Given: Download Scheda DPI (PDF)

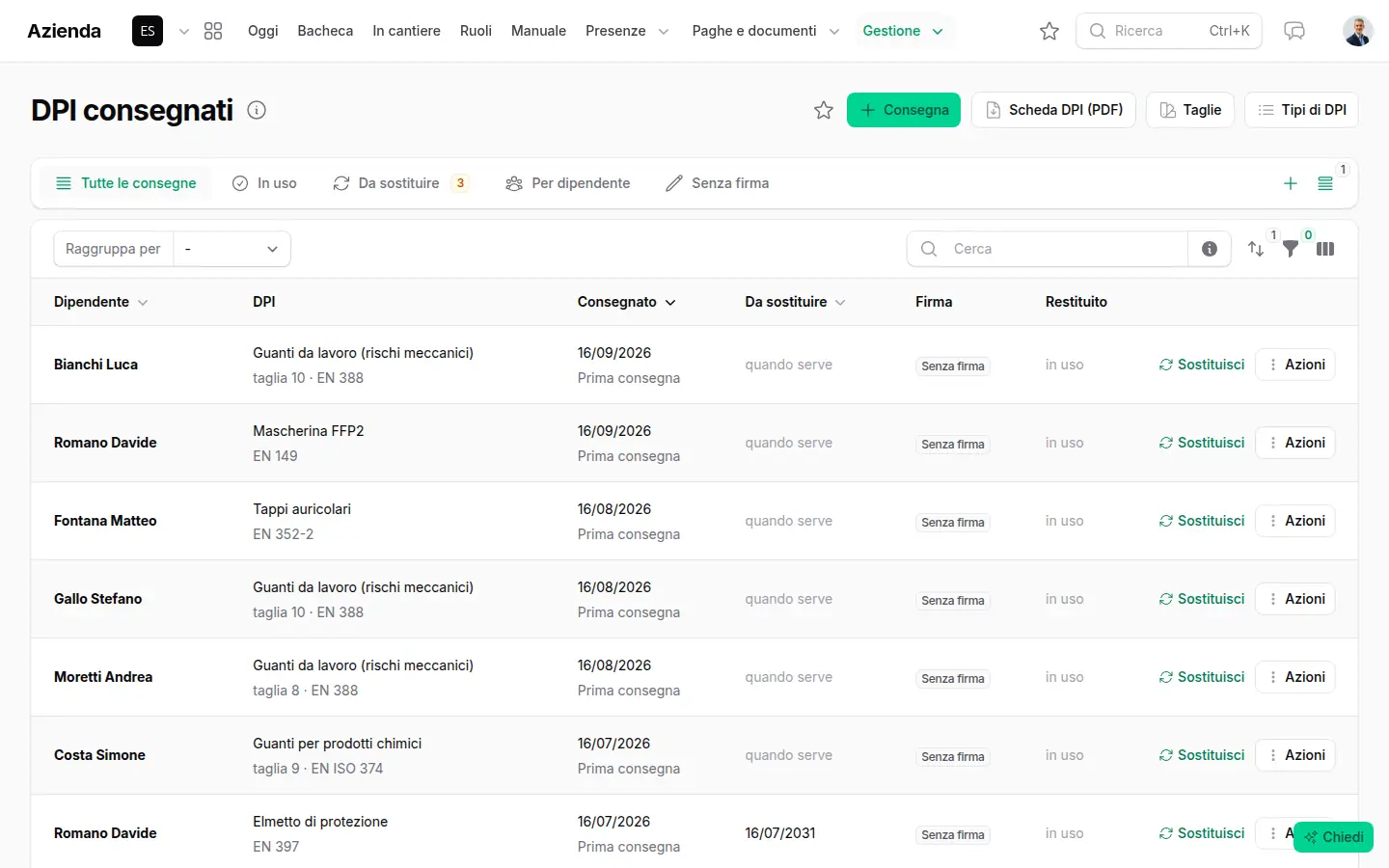Looking at the screenshot, I should [1053, 110].
